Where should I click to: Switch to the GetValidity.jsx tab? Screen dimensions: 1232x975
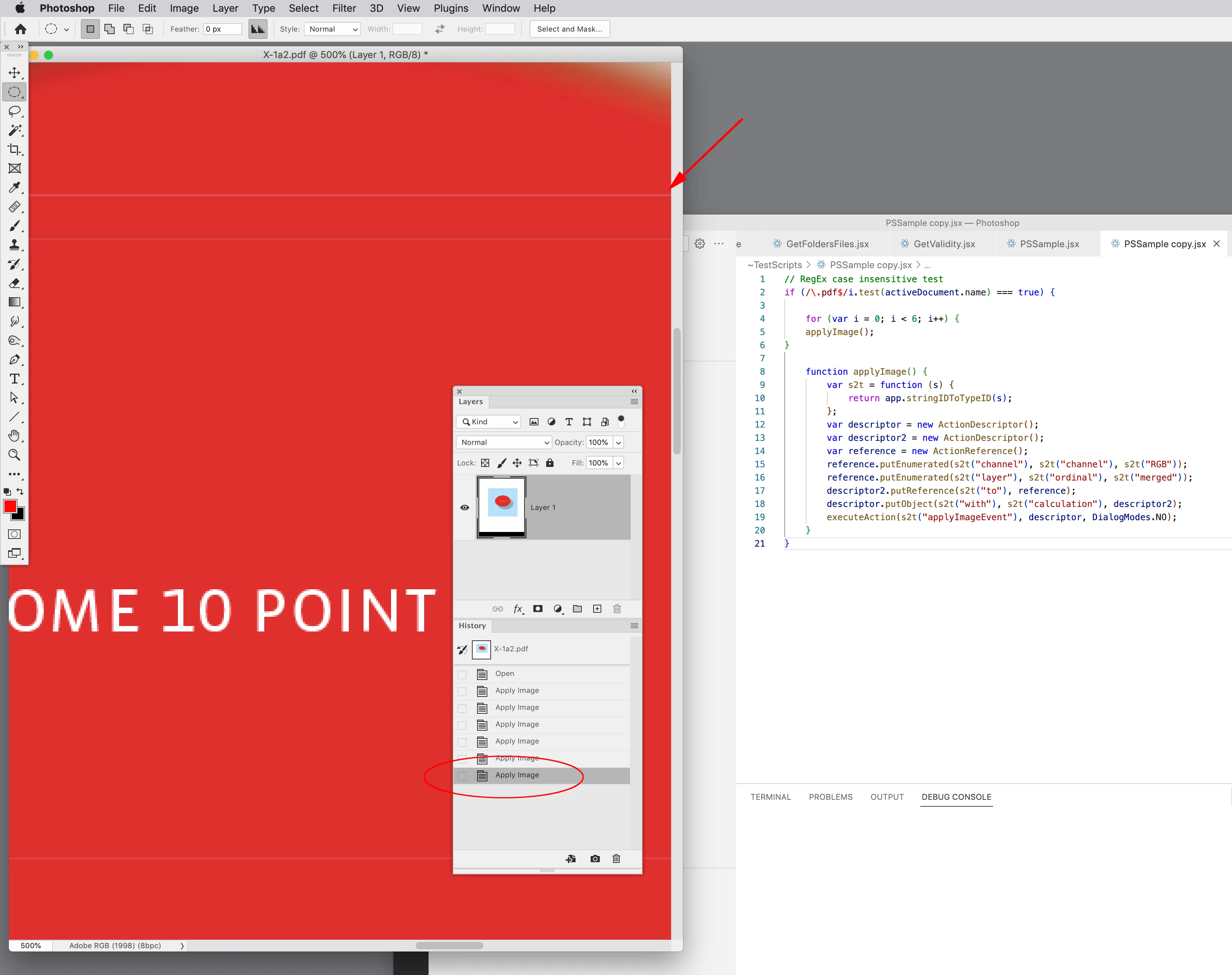click(x=943, y=244)
